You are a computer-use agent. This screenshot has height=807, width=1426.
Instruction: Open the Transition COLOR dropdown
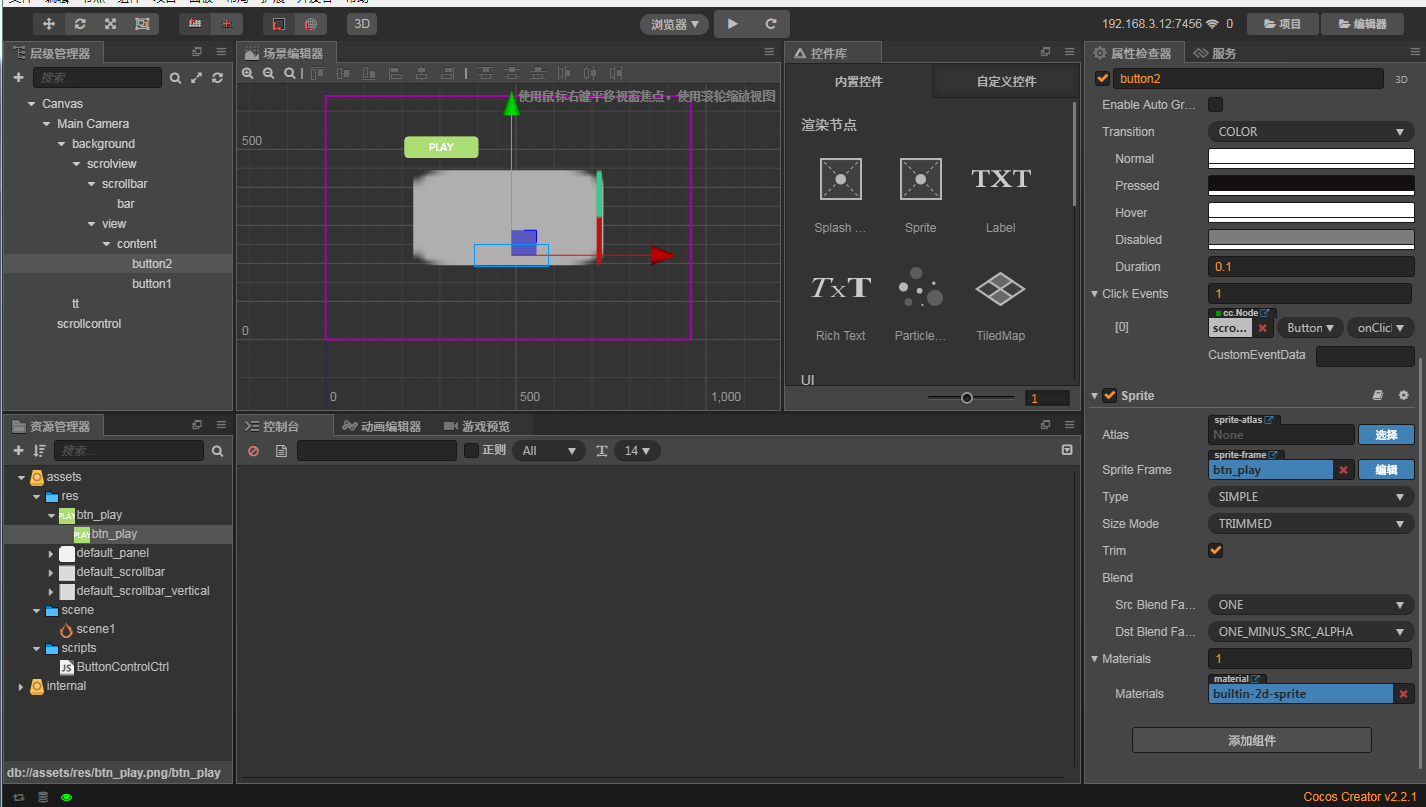coord(1311,132)
